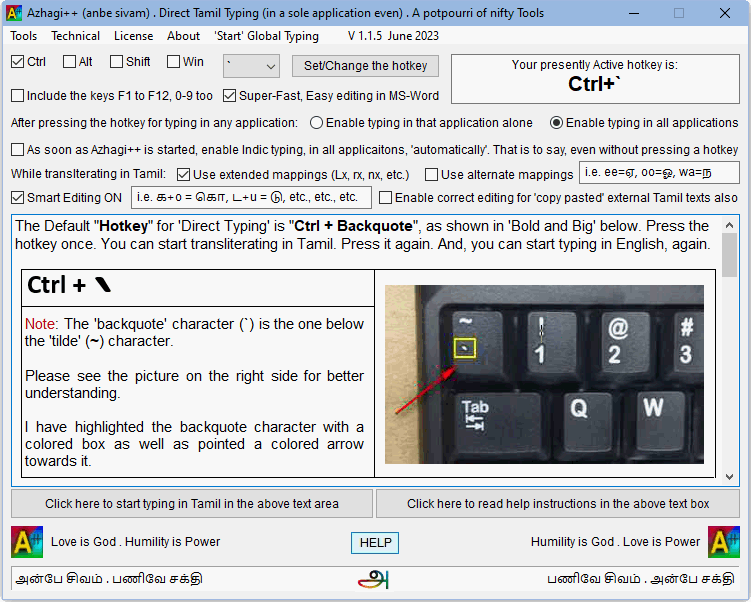751x602 pixels.
Task: Close the Azhagi++ window
Action: [x=725, y=13]
